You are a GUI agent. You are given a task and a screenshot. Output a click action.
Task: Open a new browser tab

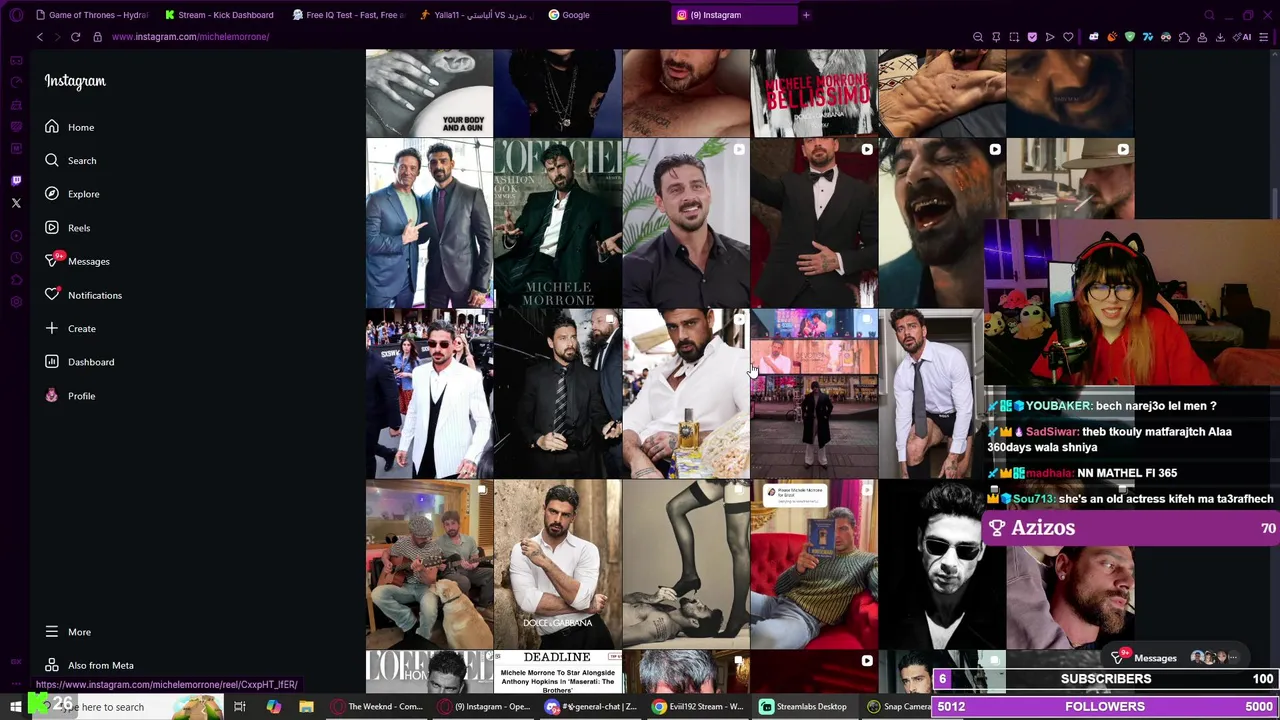806,15
